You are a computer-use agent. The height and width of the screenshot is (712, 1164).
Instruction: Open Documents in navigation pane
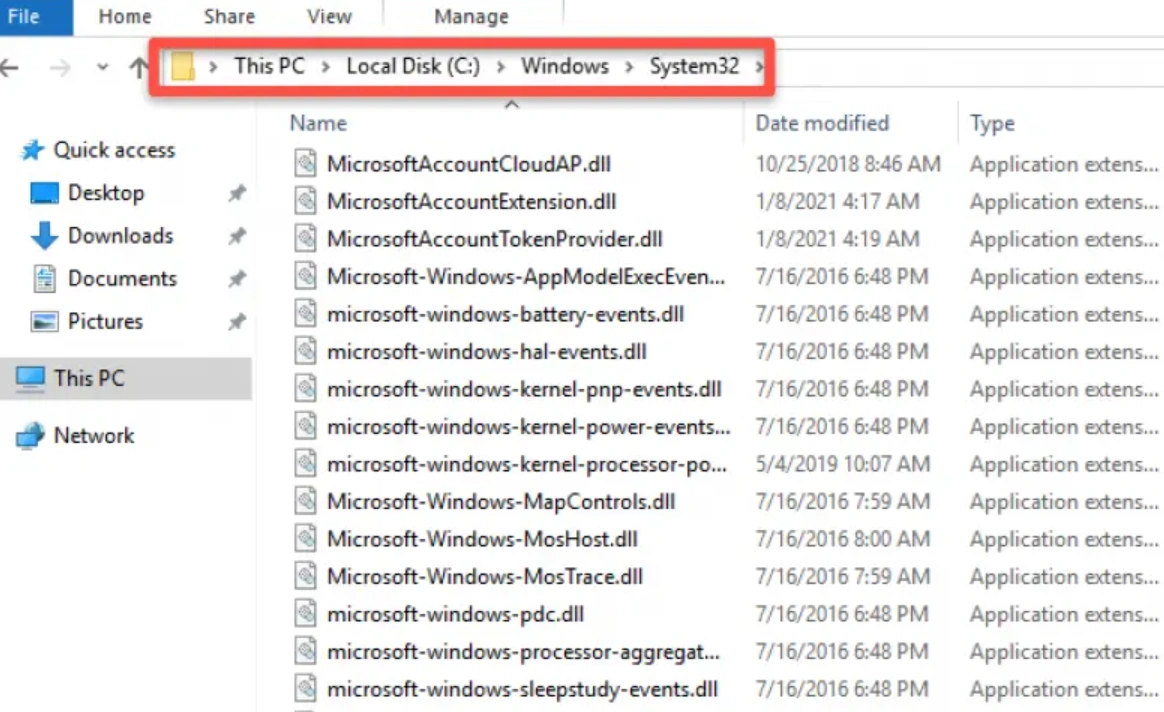click(122, 278)
